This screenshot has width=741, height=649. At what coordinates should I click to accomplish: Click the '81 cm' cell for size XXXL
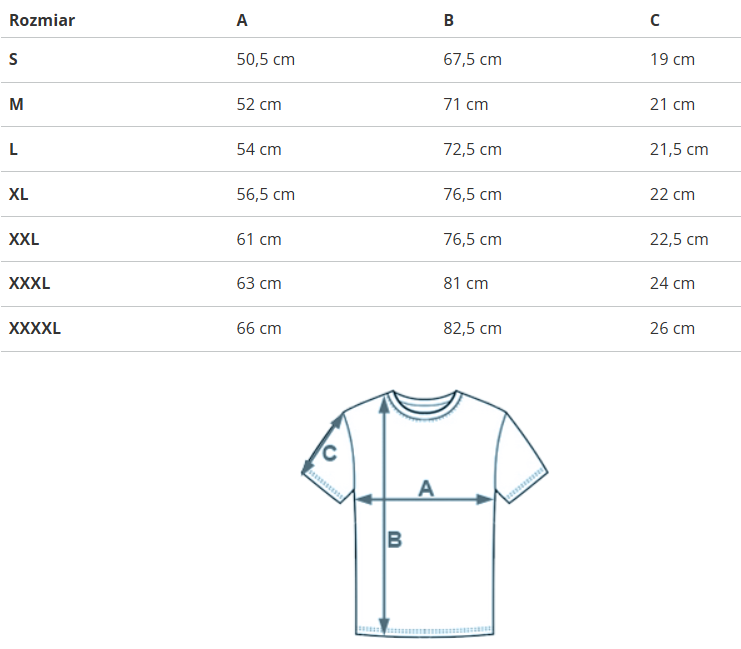click(466, 283)
